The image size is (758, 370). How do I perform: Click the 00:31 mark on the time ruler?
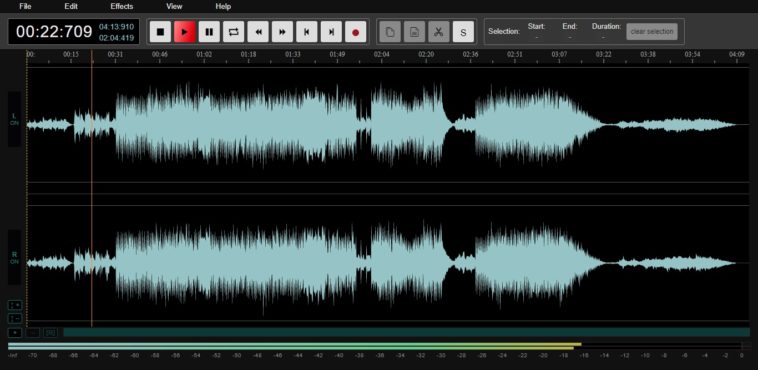coord(115,55)
